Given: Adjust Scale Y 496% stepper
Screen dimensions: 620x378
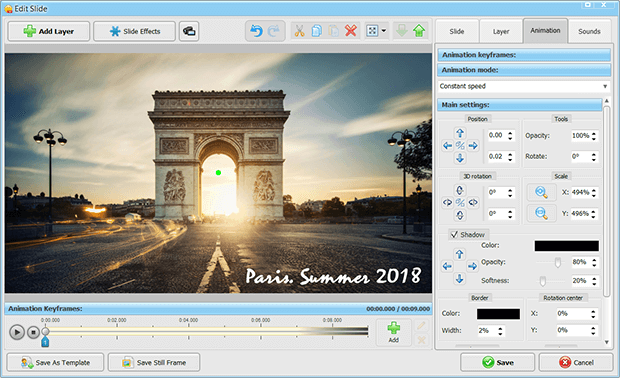Looking at the screenshot, I should point(594,214).
